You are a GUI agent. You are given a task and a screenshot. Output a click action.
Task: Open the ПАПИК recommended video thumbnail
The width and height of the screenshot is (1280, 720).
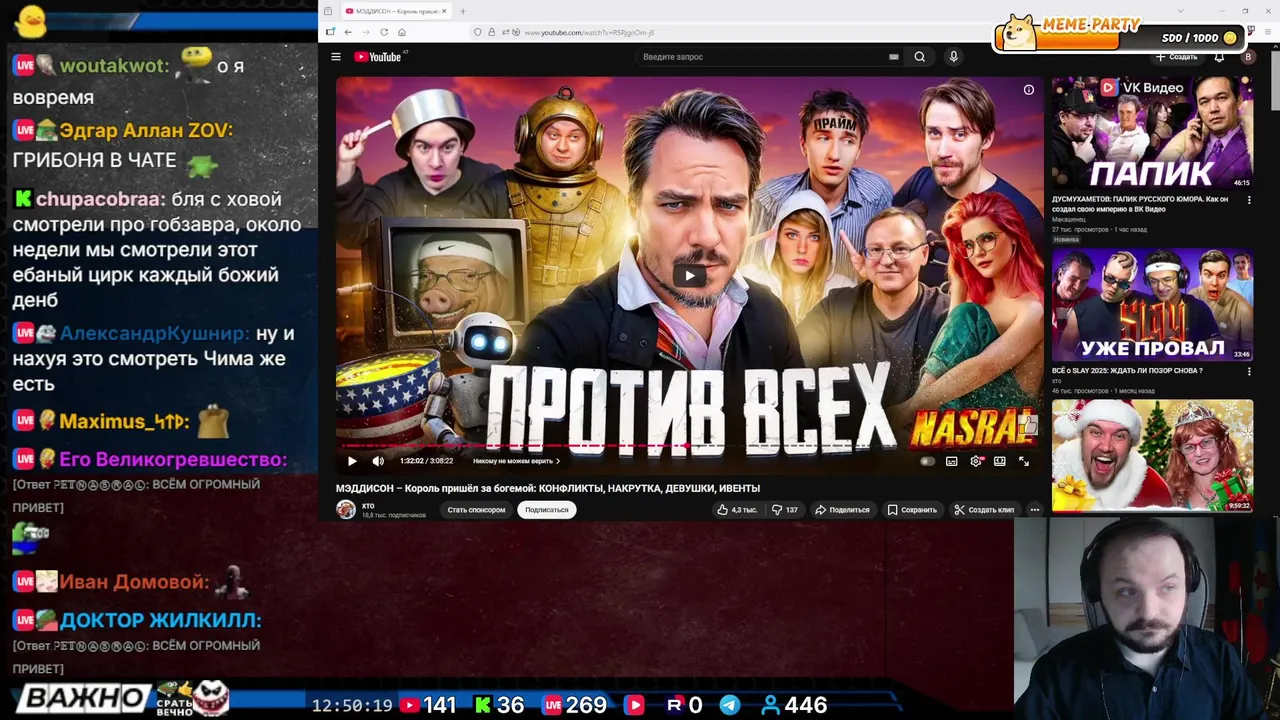(x=1151, y=133)
